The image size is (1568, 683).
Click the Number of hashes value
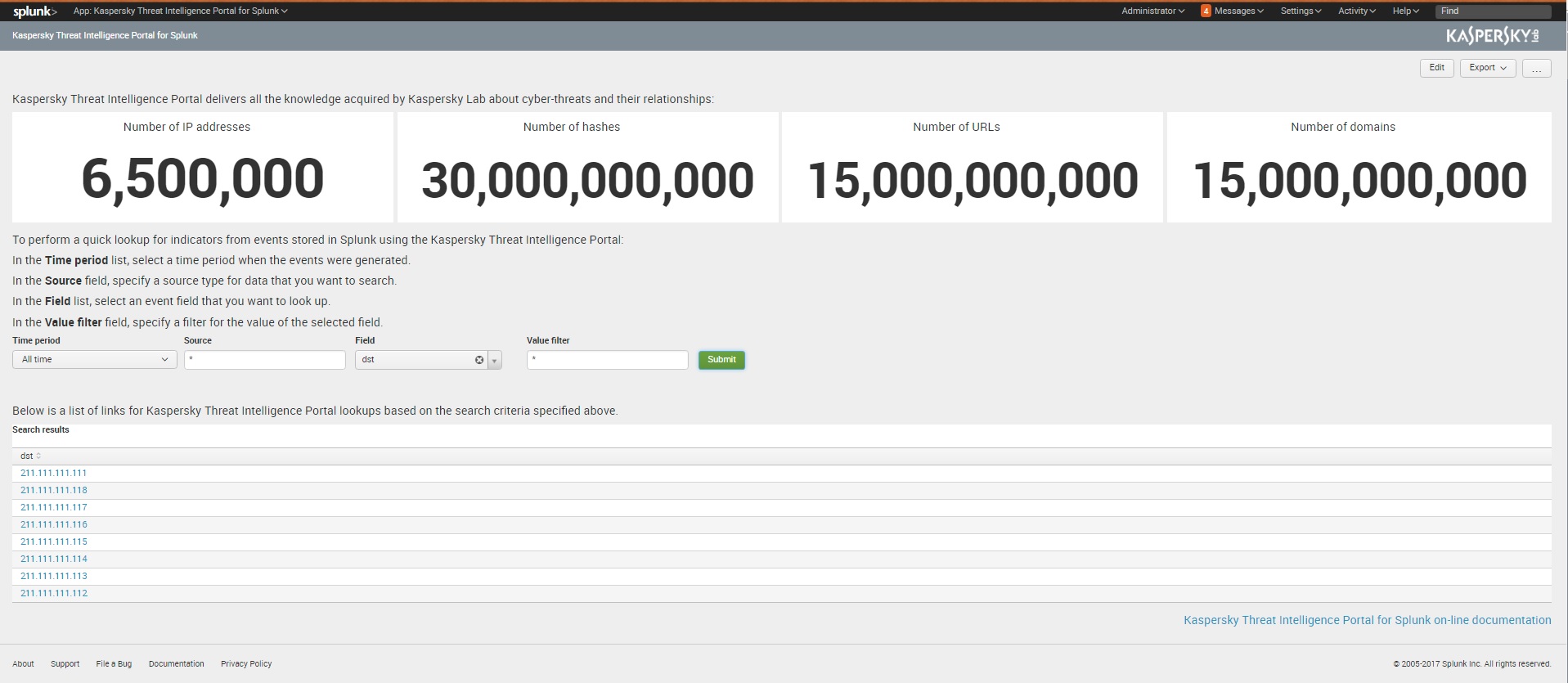coord(587,181)
